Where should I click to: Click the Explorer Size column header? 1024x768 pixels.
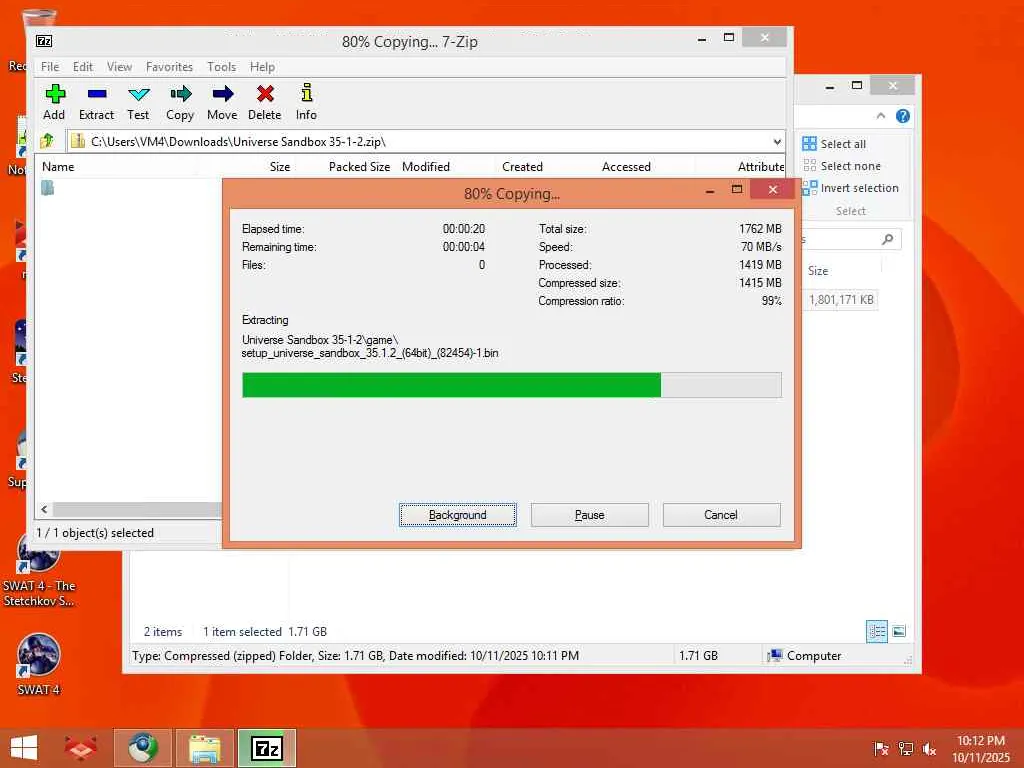click(x=818, y=270)
